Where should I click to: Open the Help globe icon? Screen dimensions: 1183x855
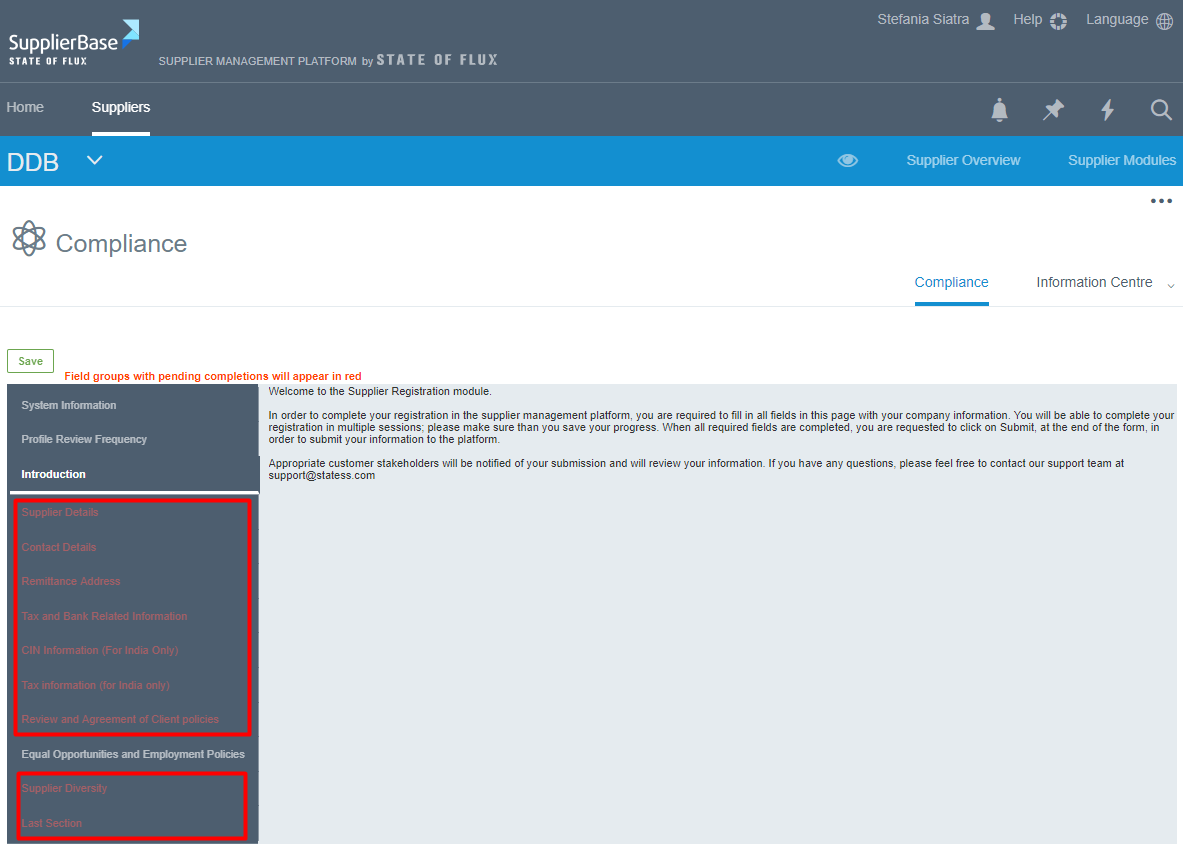[1058, 19]
